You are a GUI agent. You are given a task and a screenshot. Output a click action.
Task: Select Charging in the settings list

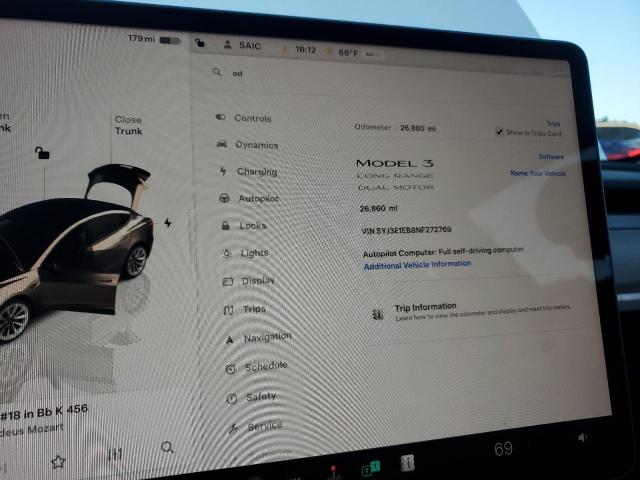255,171
